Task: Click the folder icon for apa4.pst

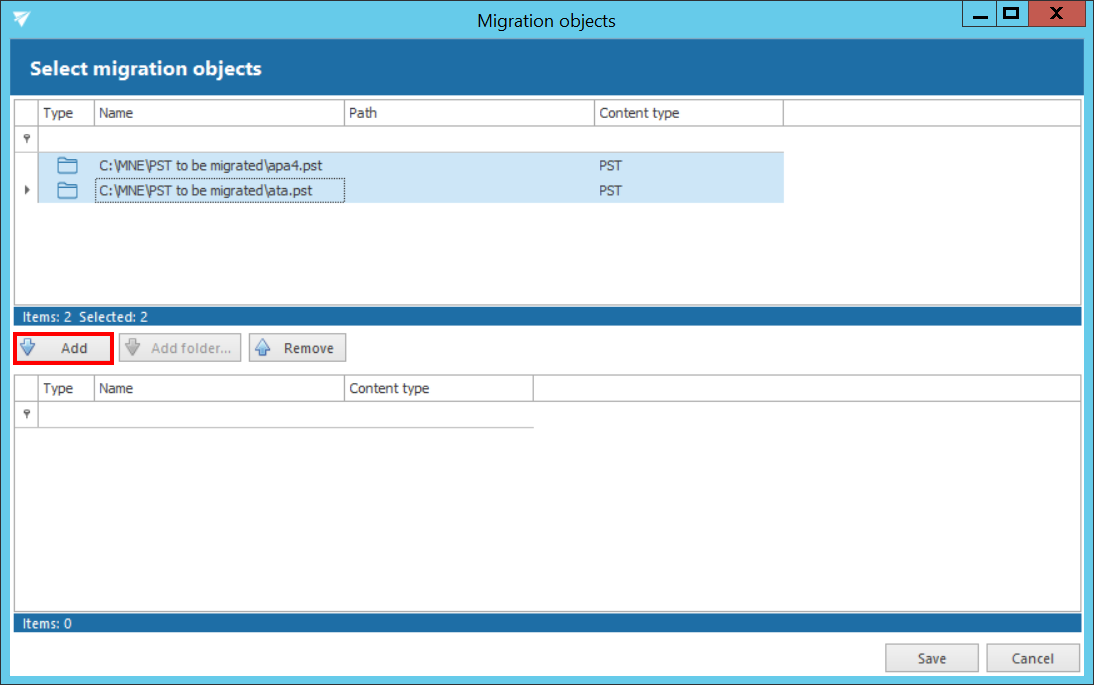Action: [67, 165]
